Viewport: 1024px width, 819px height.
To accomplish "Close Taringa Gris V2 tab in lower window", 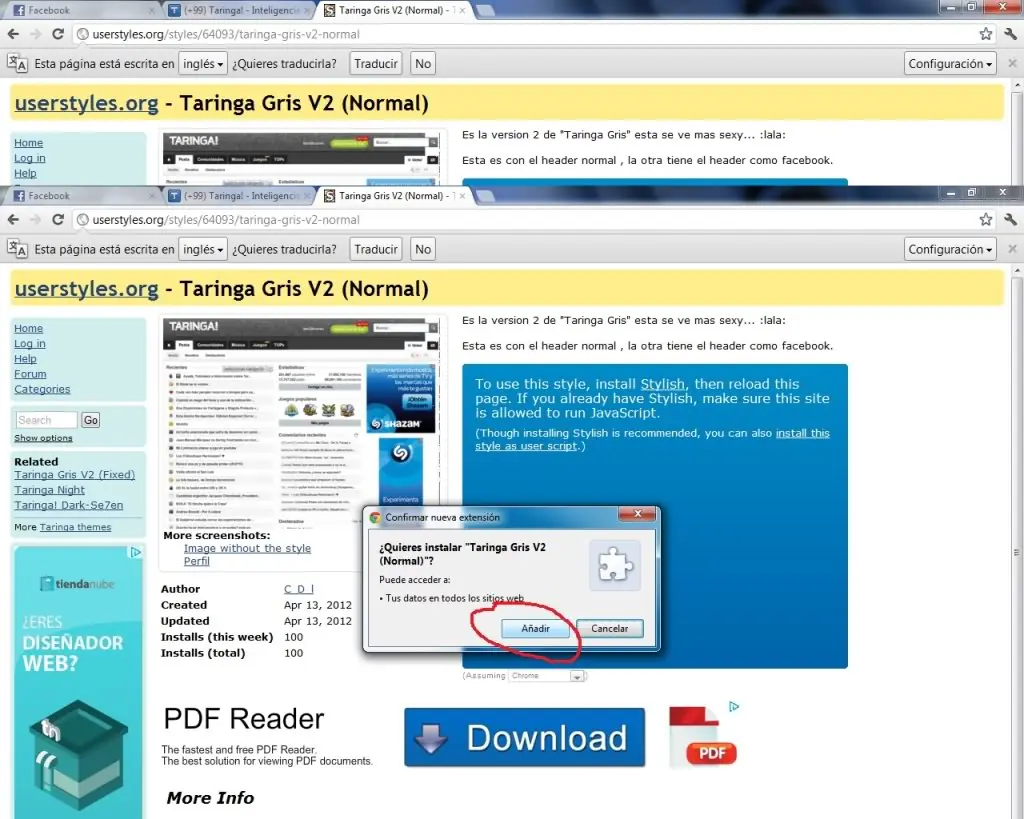I will [x=462, y=195].
